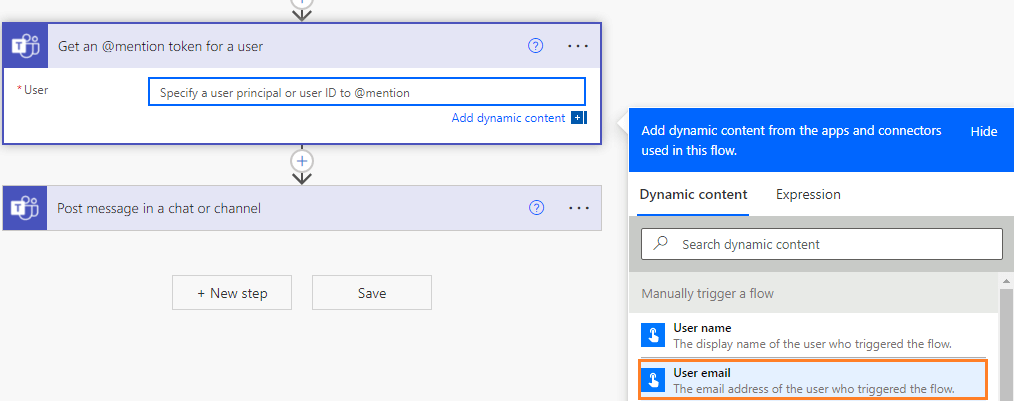
Task: Click the New step button
Action: (232, 293)
